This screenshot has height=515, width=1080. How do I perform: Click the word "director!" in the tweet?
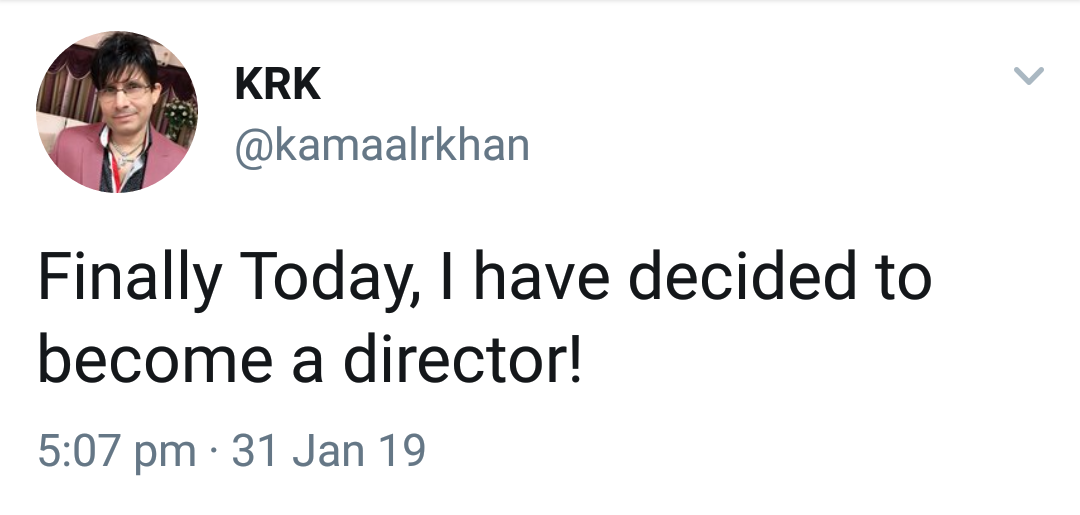pyautogui.click(x=462, y=363)
